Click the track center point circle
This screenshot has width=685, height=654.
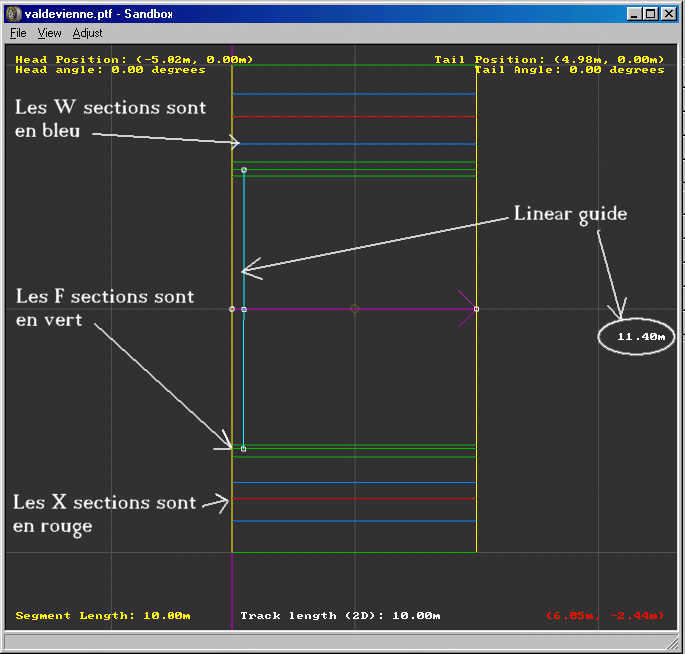coord(355,309)
